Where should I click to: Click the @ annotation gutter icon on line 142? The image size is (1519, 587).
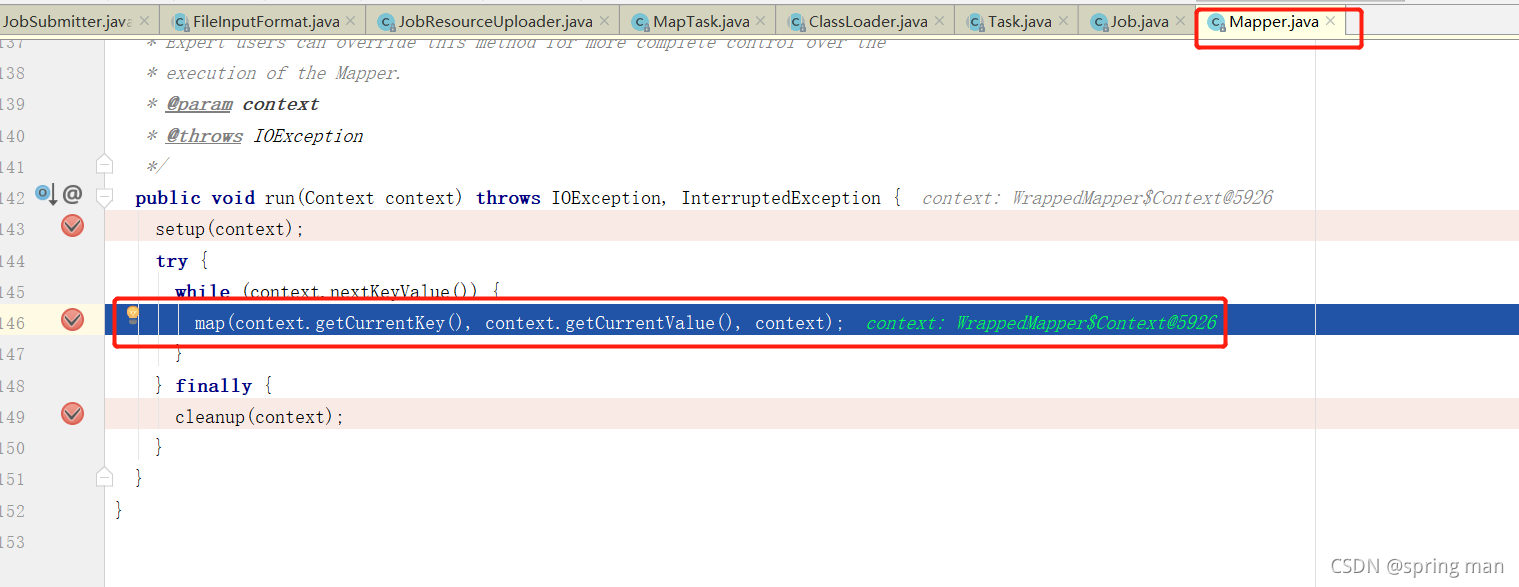73,195
